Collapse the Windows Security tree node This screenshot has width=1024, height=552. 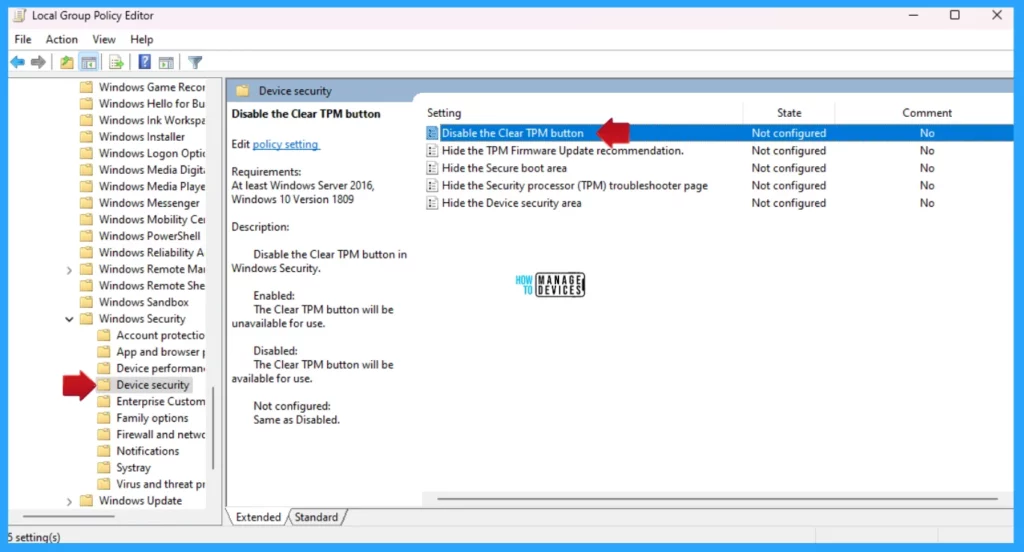pyautogui.click(x=69, y=319)
